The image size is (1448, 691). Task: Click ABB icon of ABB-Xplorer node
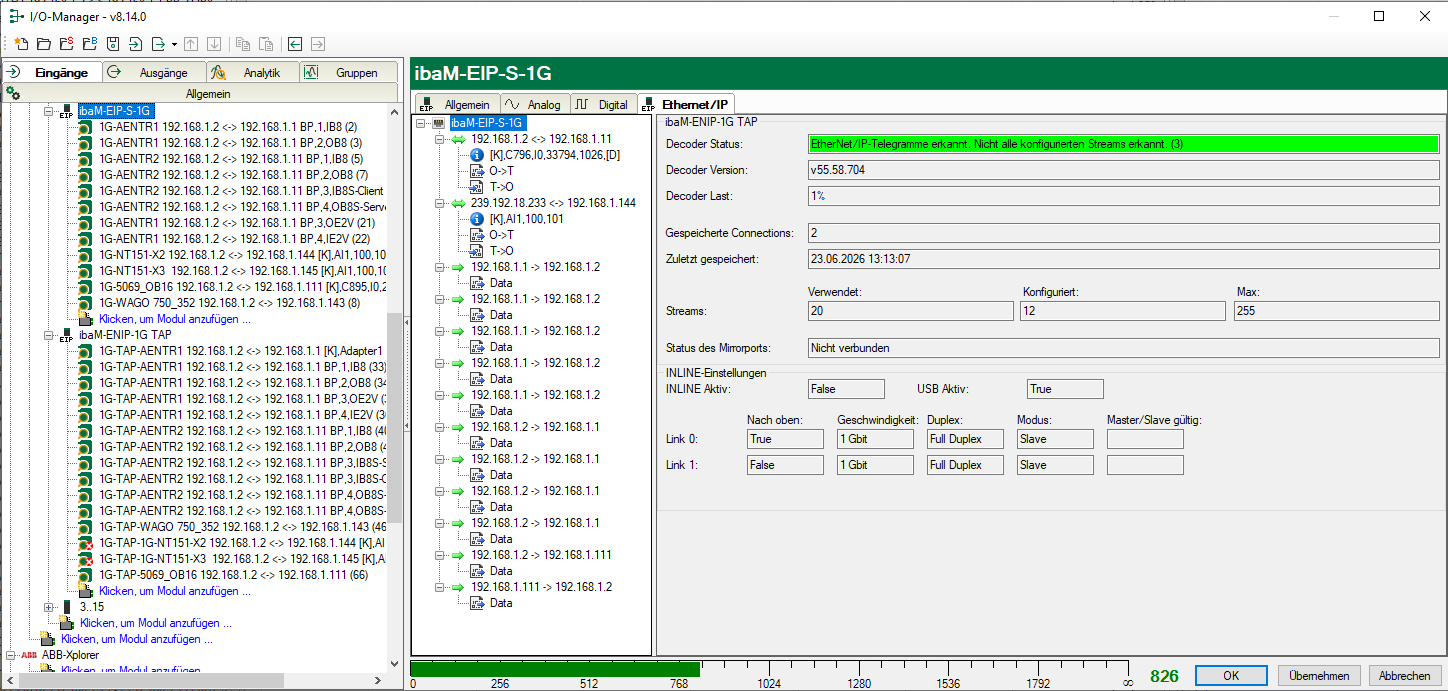[28, 655]
